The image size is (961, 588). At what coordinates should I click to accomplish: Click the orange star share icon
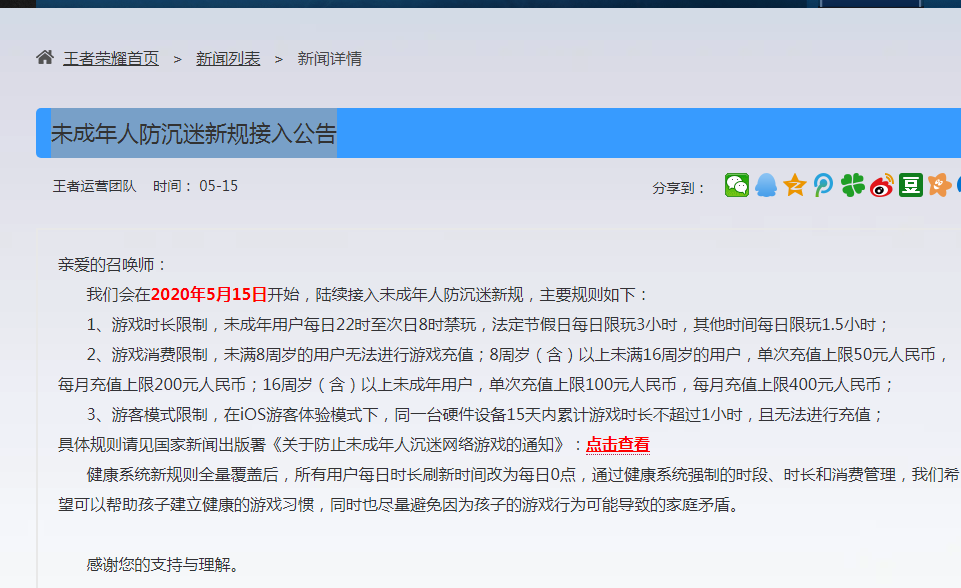pyautogui.click(x=937, y=185)
